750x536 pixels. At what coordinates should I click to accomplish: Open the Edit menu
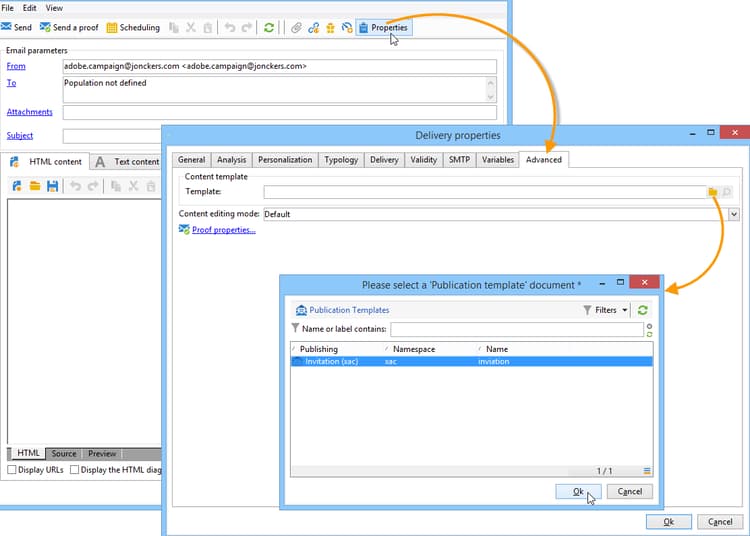(x=29, y=8)
